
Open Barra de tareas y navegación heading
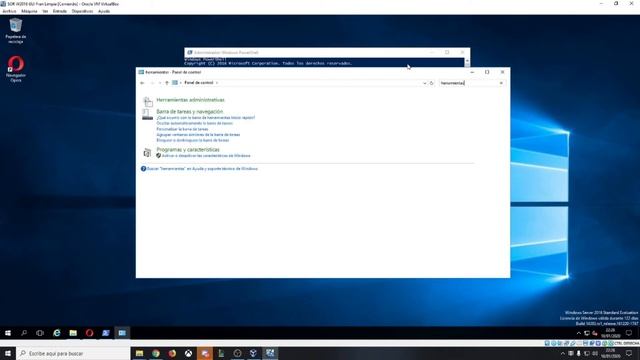(189, 111)
